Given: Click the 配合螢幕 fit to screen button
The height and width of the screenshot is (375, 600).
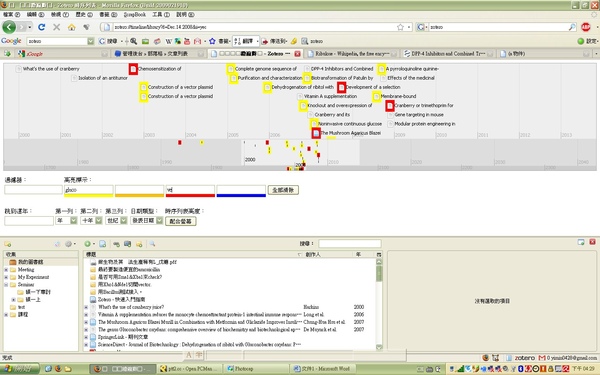Looking at the screenshot, I should pyautogui.click(x=181, y=221).
